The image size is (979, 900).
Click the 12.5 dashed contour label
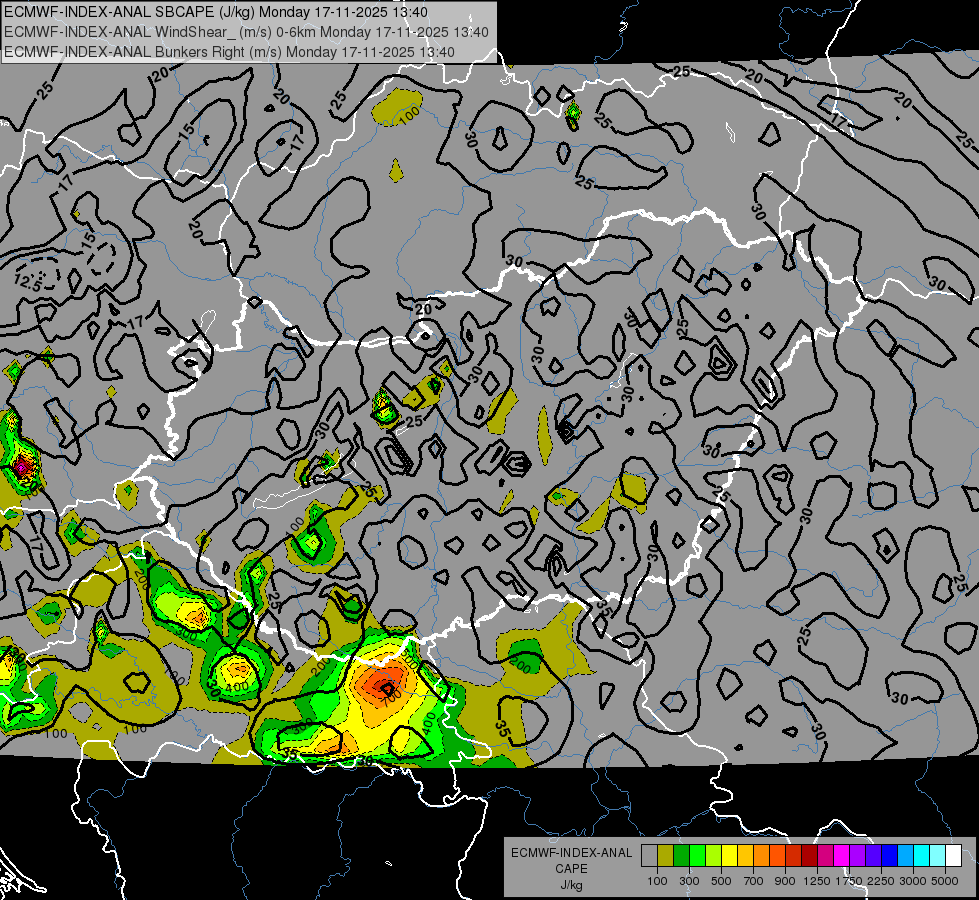pyautogui.click(x=27, y=282)
